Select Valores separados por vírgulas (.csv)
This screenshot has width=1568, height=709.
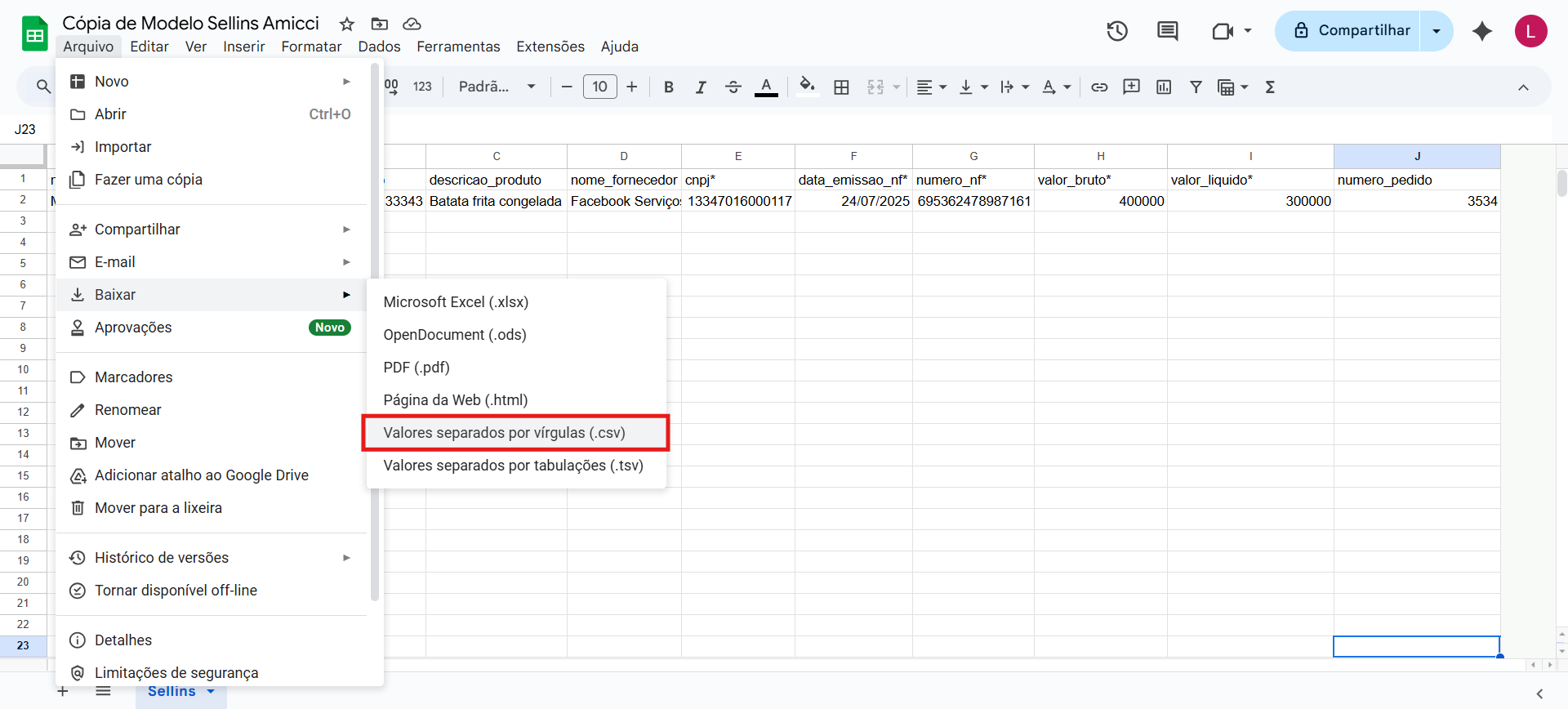coord(504,433)
